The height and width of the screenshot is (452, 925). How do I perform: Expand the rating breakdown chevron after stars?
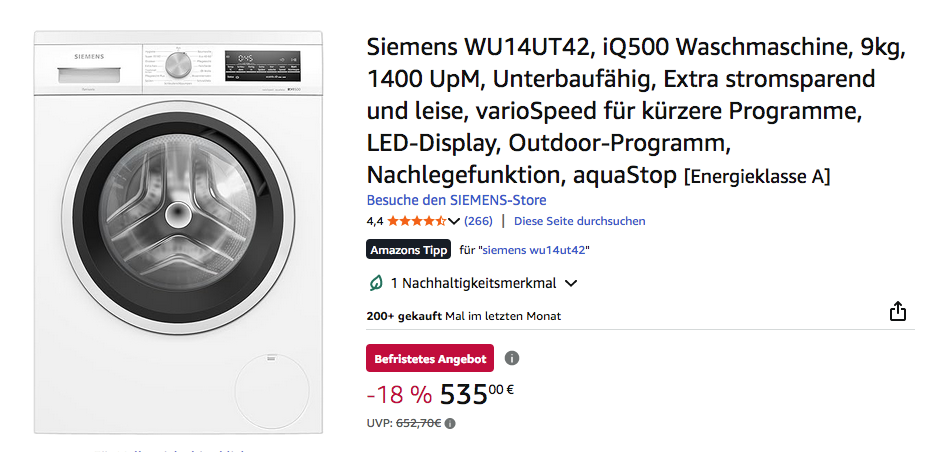(x=455, y=221)
